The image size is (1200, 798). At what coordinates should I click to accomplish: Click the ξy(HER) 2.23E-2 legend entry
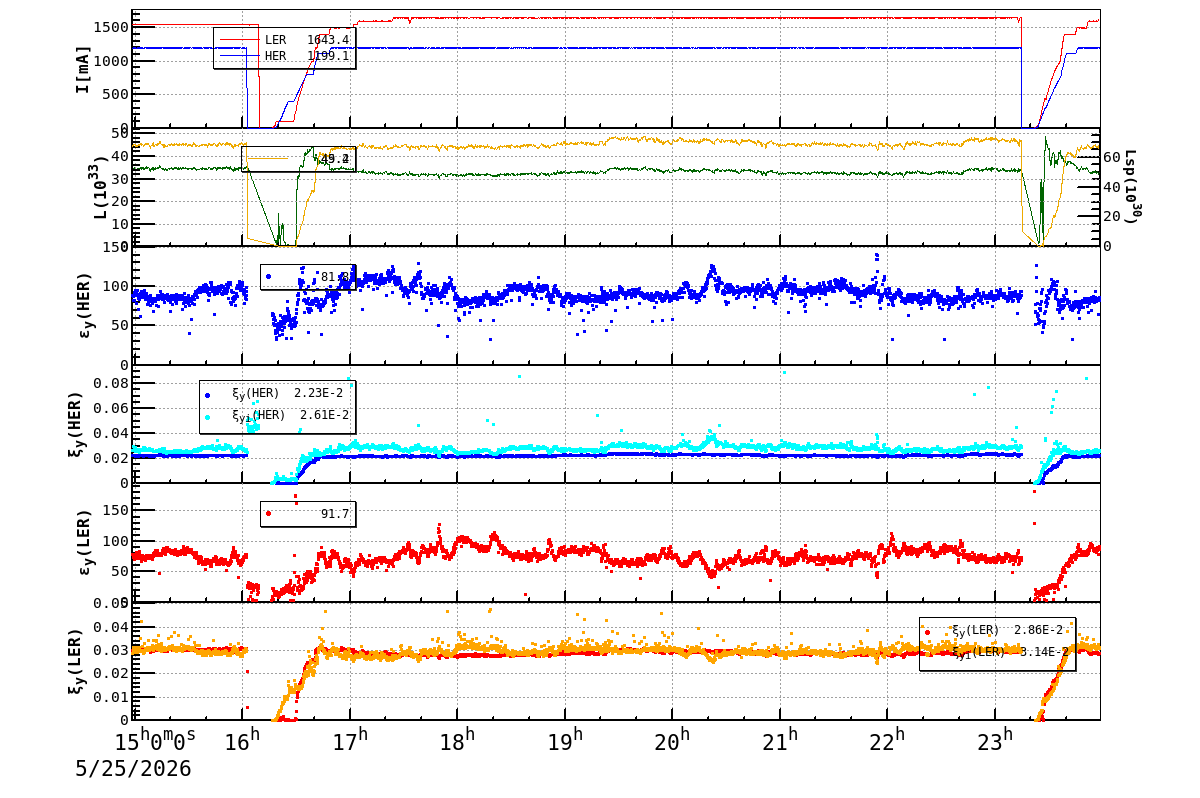276,394
